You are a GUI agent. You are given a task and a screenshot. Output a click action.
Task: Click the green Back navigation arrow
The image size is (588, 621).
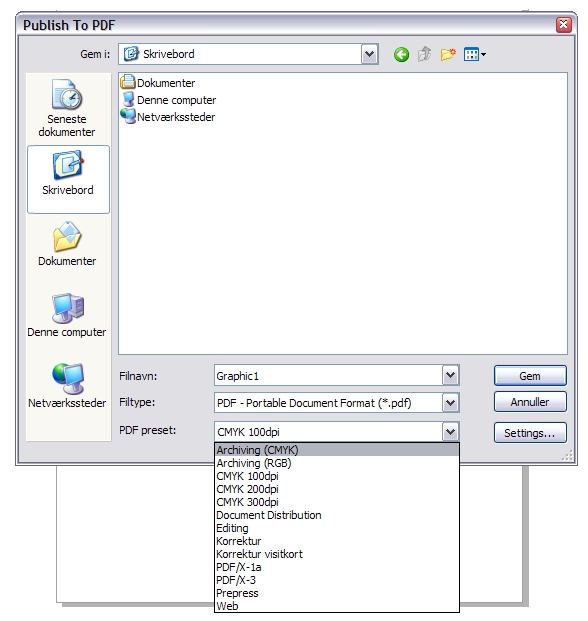pos(401,54)
